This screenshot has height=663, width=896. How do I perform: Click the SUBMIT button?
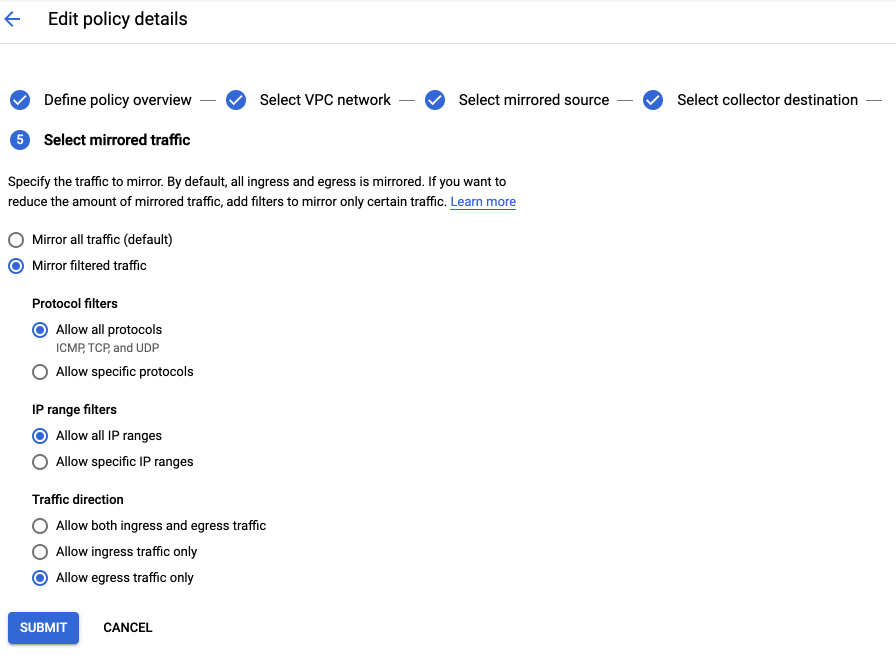click(x=43, y=628)
